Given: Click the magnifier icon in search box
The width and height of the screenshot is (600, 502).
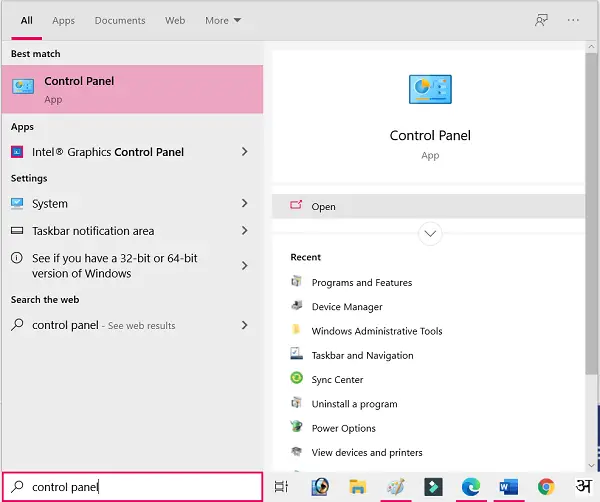Looking at the screenshot, I should (x=17, y=487).
